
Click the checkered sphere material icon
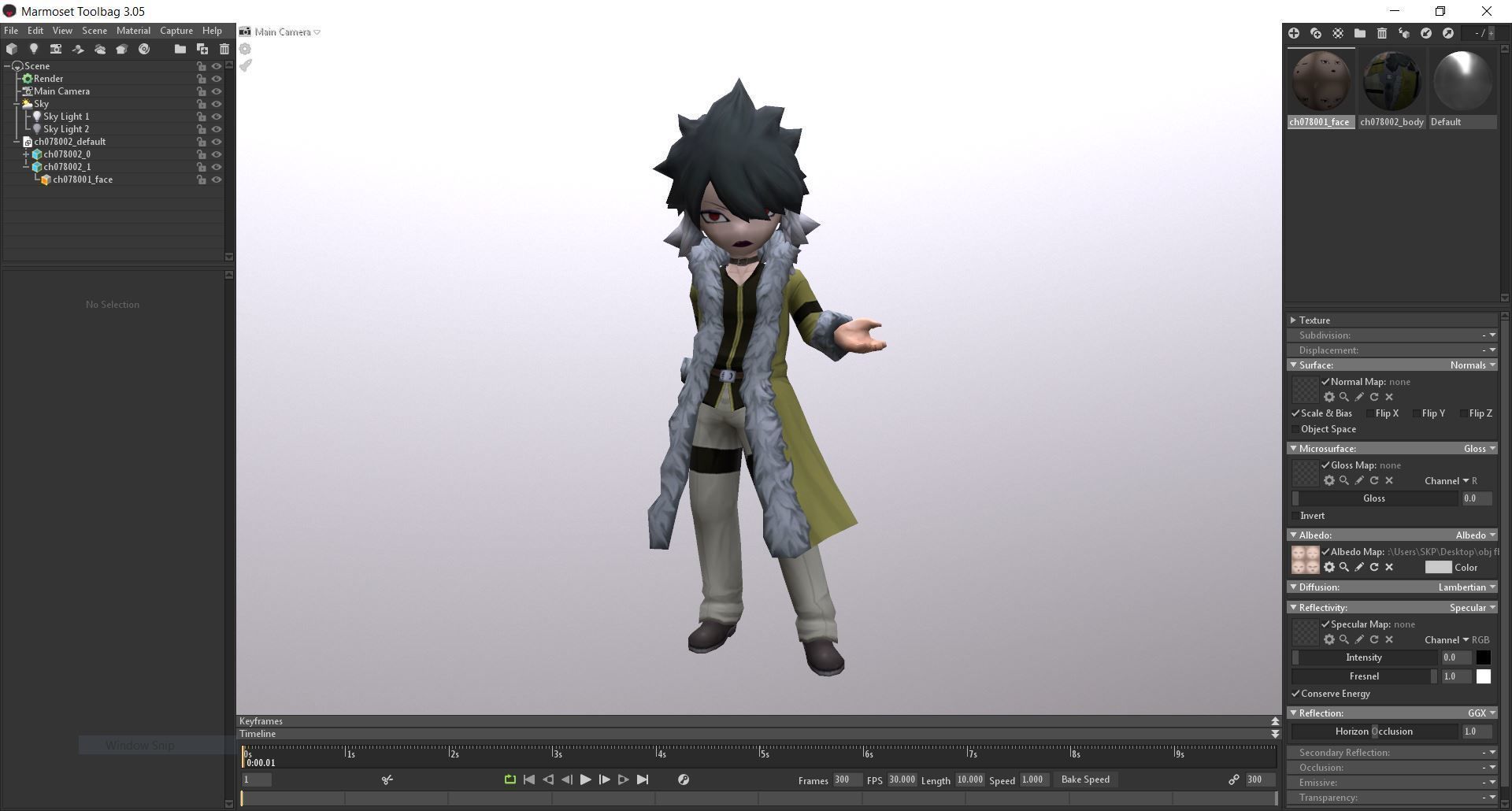(x=1338, y=33)
